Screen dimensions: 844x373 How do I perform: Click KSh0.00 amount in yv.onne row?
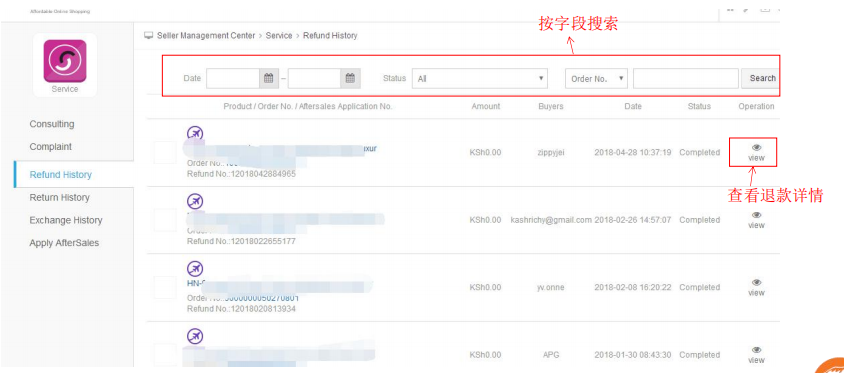(x=485, y=287)
